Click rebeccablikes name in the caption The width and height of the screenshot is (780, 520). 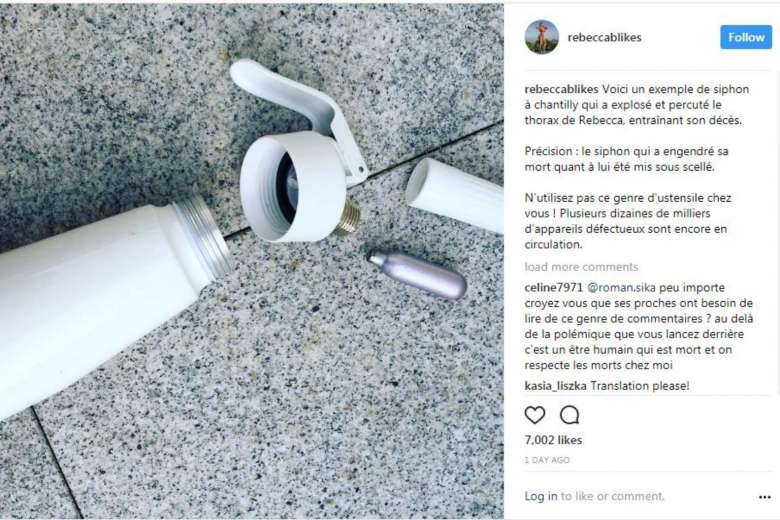tap(561, 90)
